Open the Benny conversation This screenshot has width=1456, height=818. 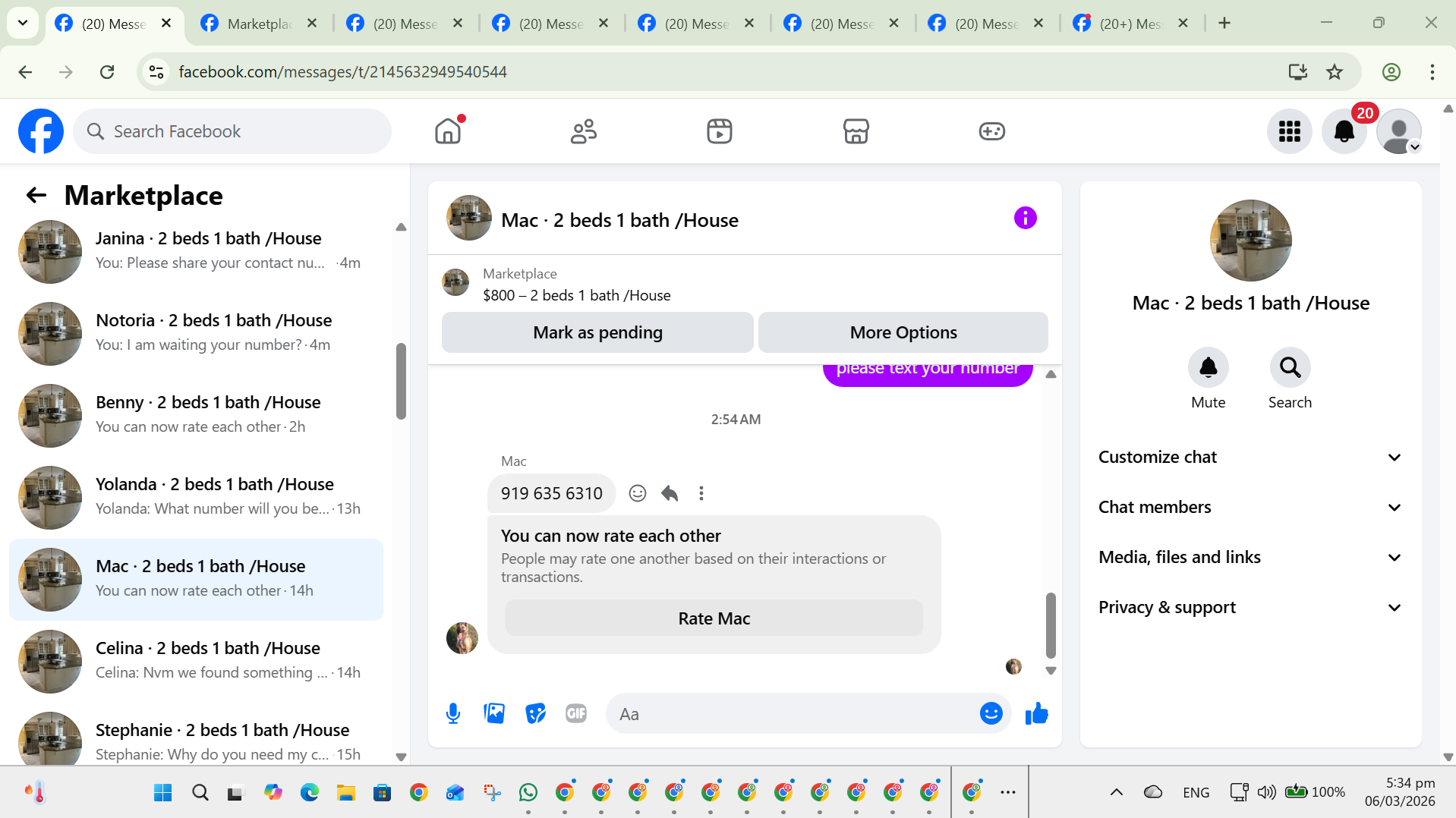197,415
